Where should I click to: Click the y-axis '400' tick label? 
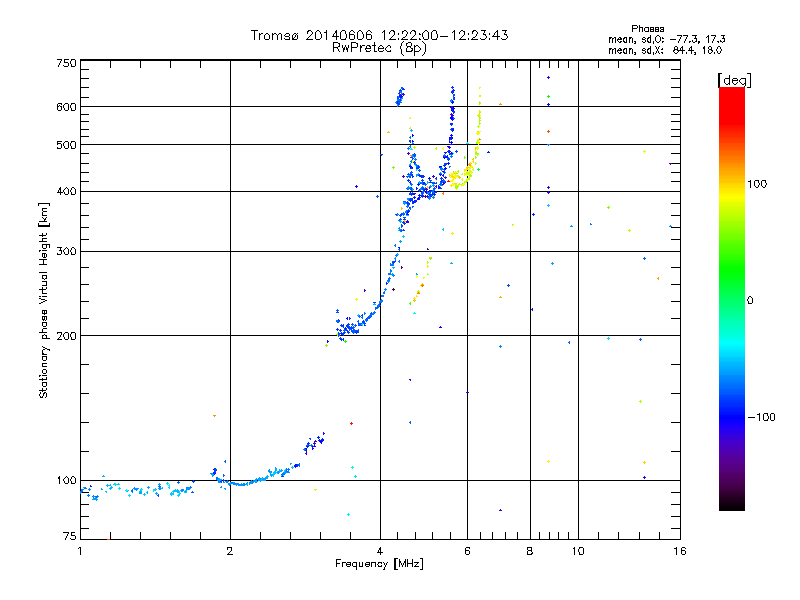coord(66,192)
